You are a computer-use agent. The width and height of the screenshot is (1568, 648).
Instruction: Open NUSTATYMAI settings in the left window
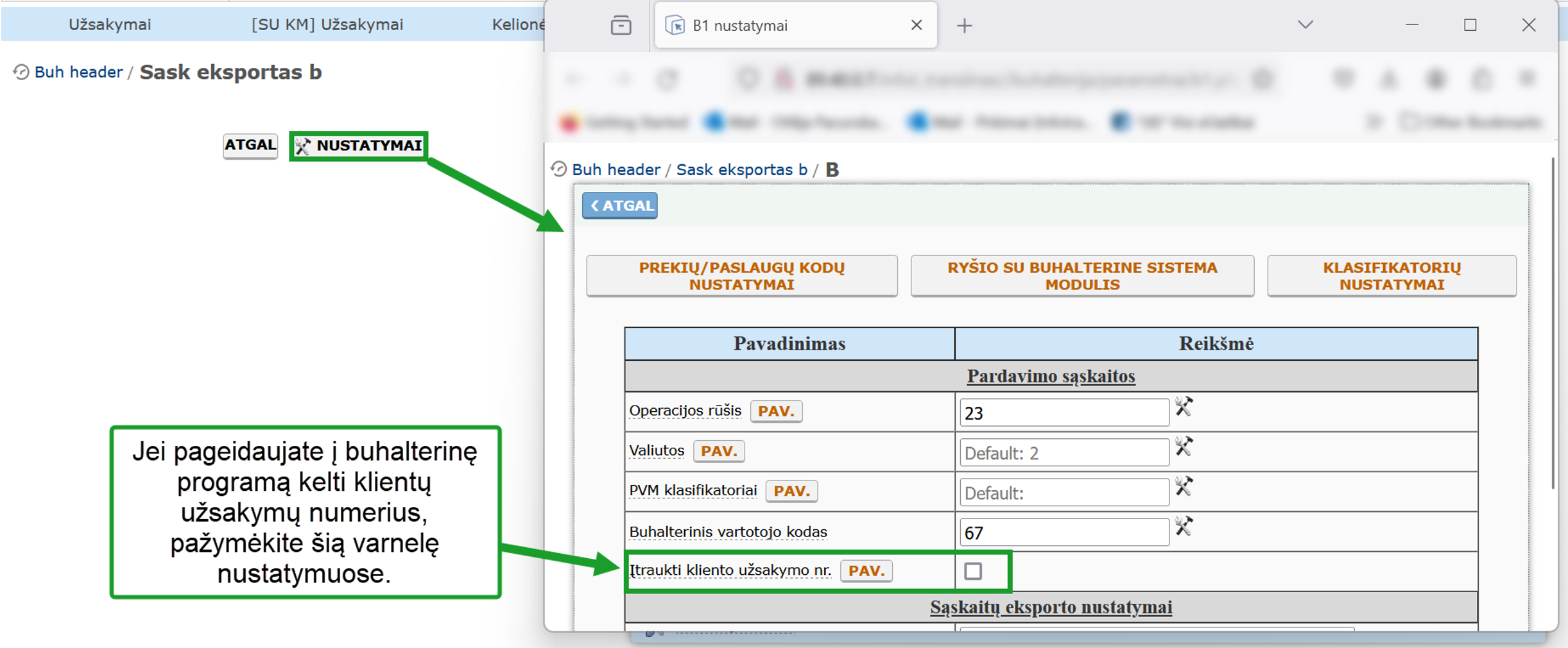358,146
